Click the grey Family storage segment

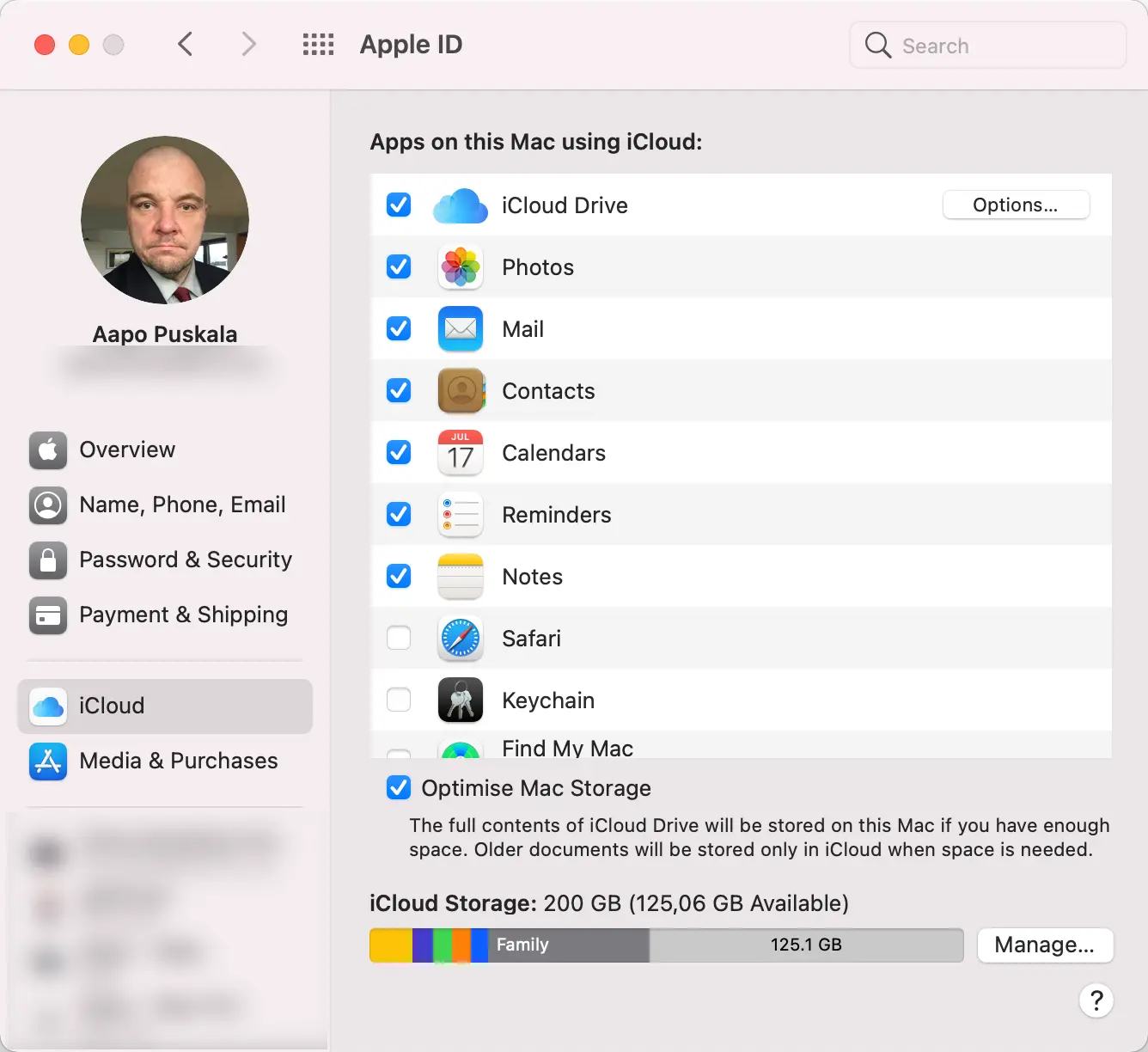[569, 945]
